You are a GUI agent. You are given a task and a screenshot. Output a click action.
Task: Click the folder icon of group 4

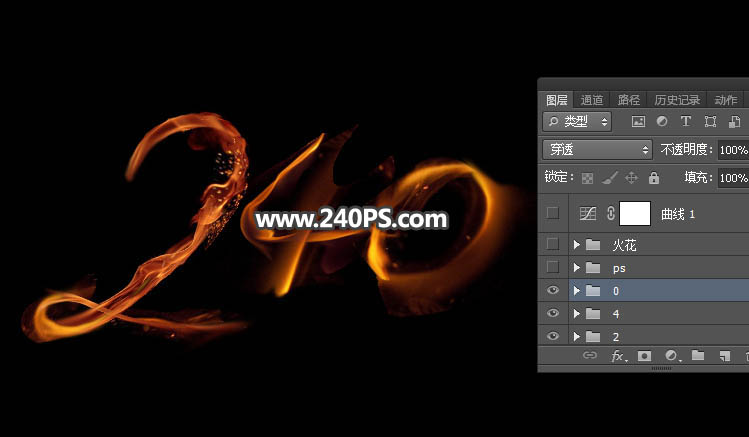pyautogui.click(x=593, y=313)
